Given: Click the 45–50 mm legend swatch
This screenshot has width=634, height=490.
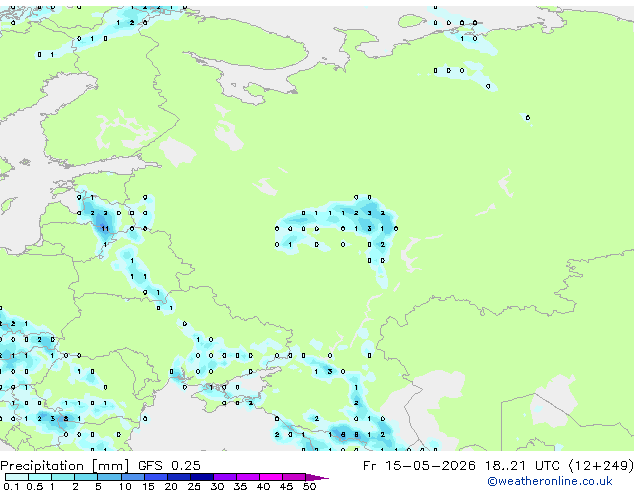Looking at the screenshot, I should point(294,477).
